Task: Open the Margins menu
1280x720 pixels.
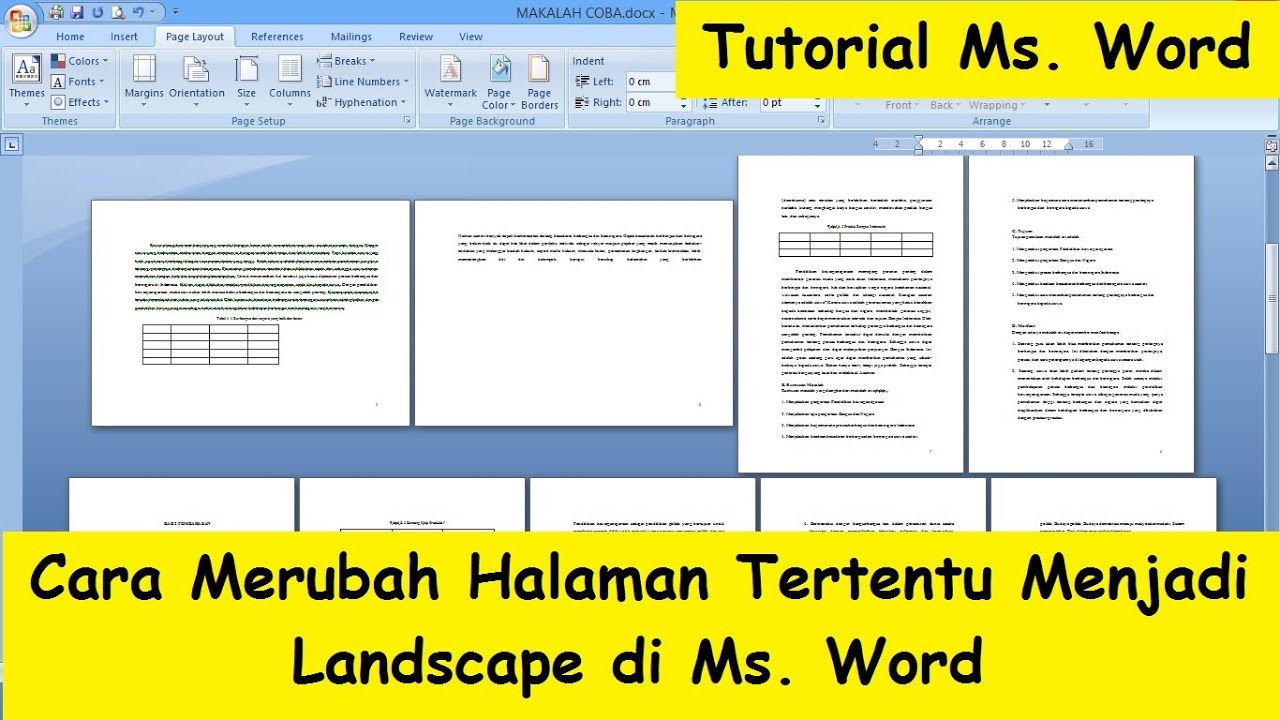Action: (x=144, y=79)
